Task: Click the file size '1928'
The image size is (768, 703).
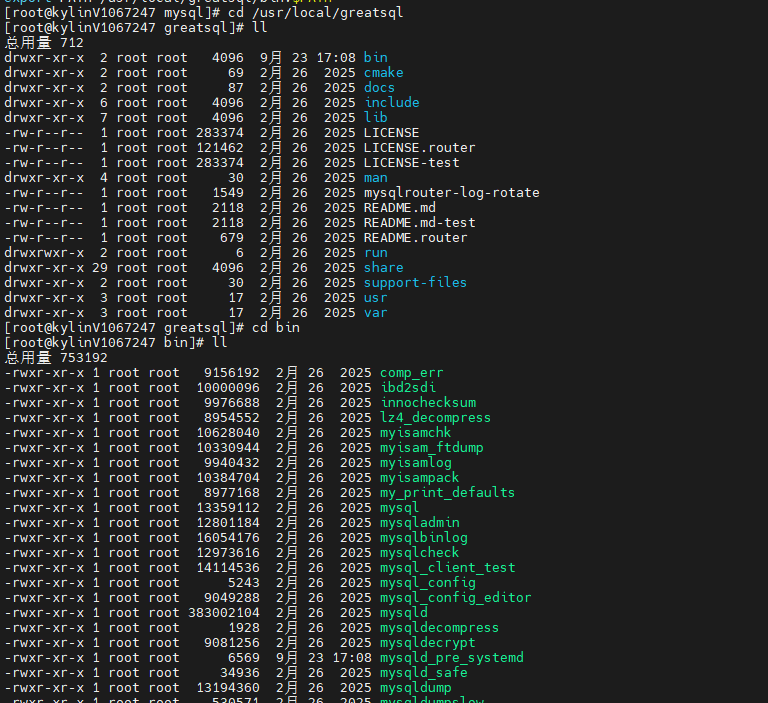Action: pos(244,628)
